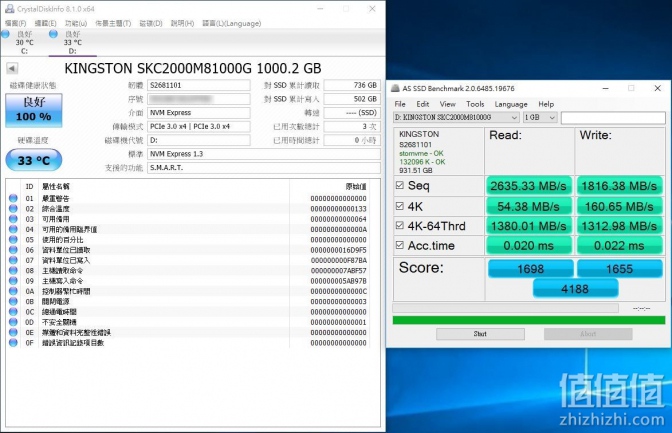The image size is (672, 433).
Task: Open the Language menu in AS SSD Benchmark
Action: (511, 104)
